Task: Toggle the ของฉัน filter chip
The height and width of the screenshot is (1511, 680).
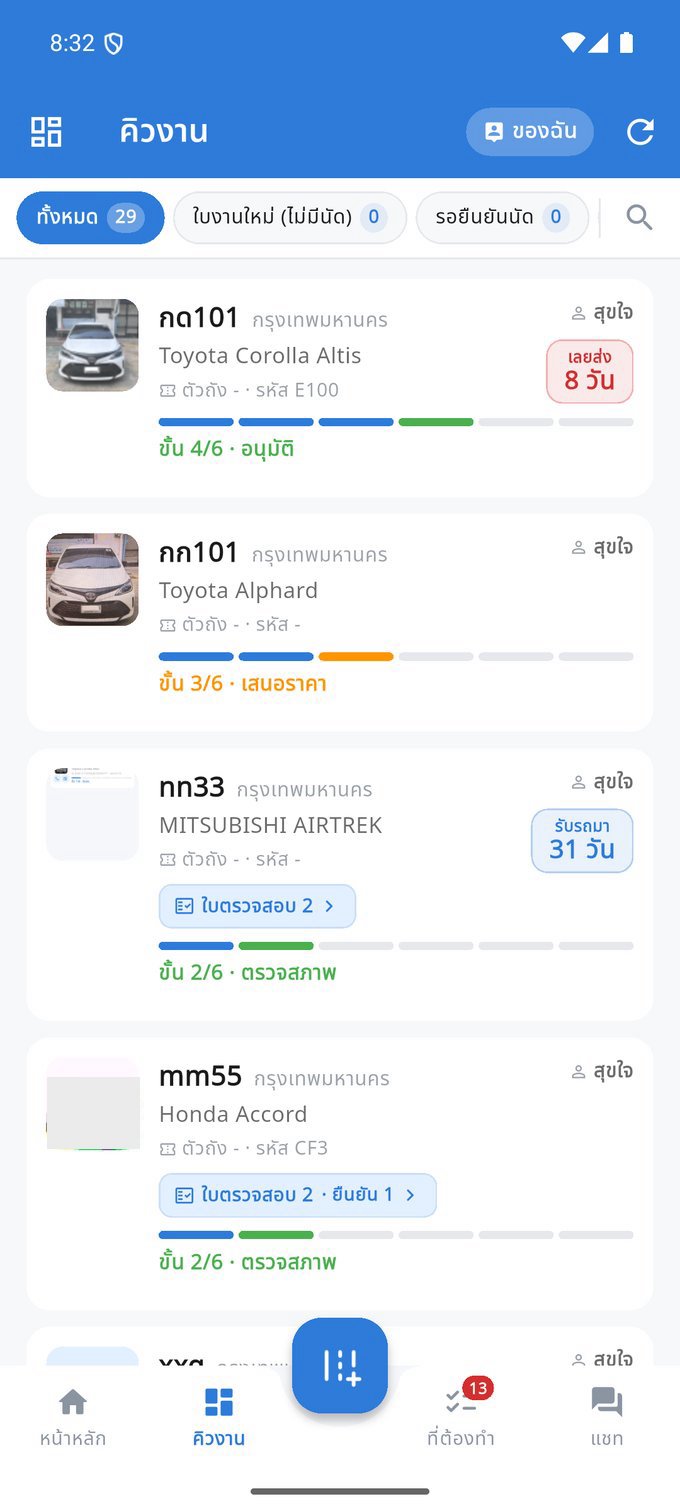Action: [x=530, y=132]
